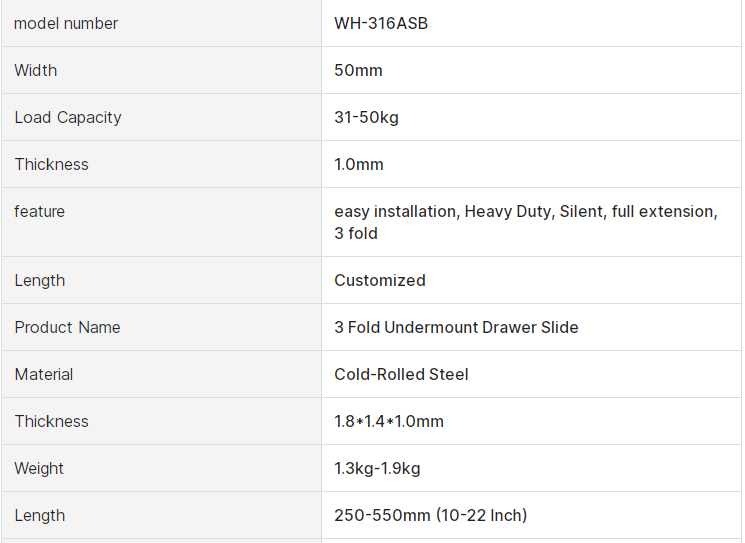The image size is (745, 543).
Task: Select '3 Fold Undermount Drawer Slide' text
Action: [456, 327]
